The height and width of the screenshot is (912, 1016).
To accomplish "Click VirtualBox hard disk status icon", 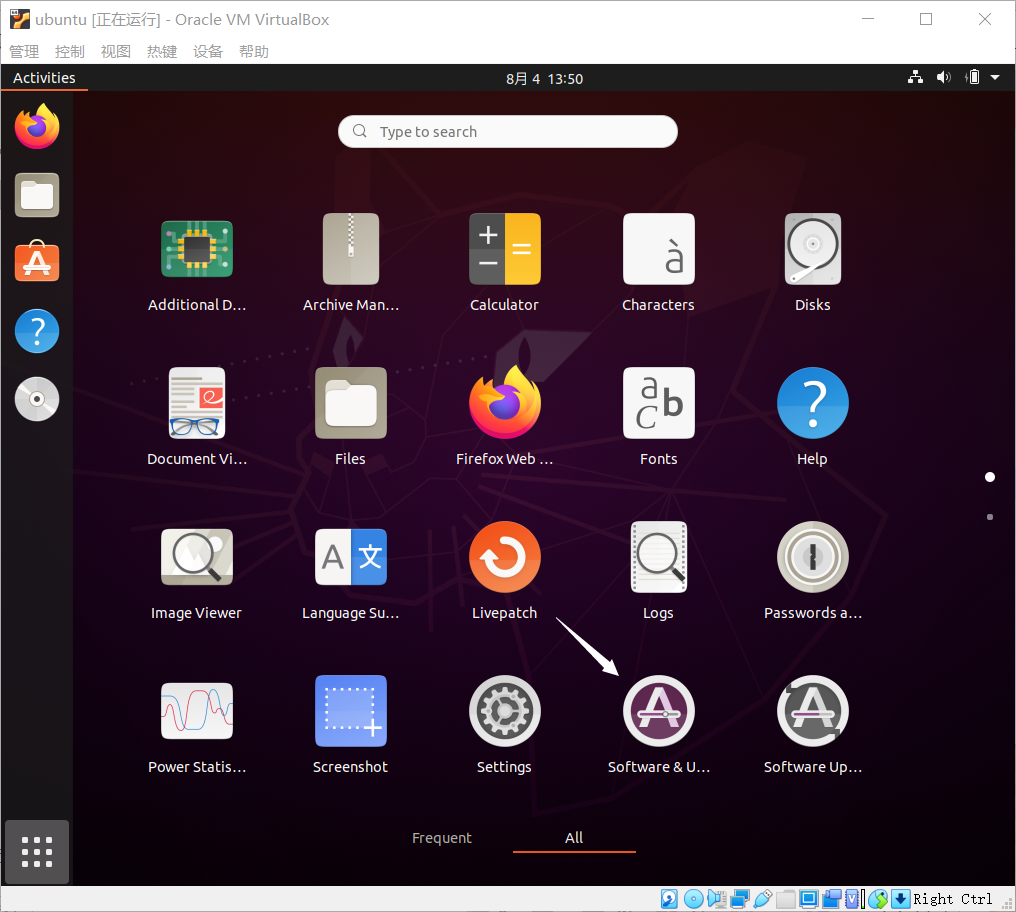I will pyautogui.click(x=669, y=899).
